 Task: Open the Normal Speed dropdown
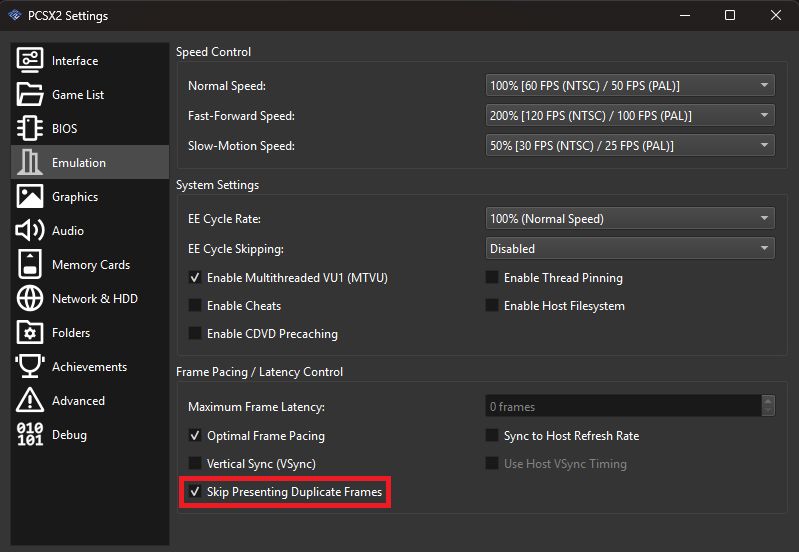630,86
